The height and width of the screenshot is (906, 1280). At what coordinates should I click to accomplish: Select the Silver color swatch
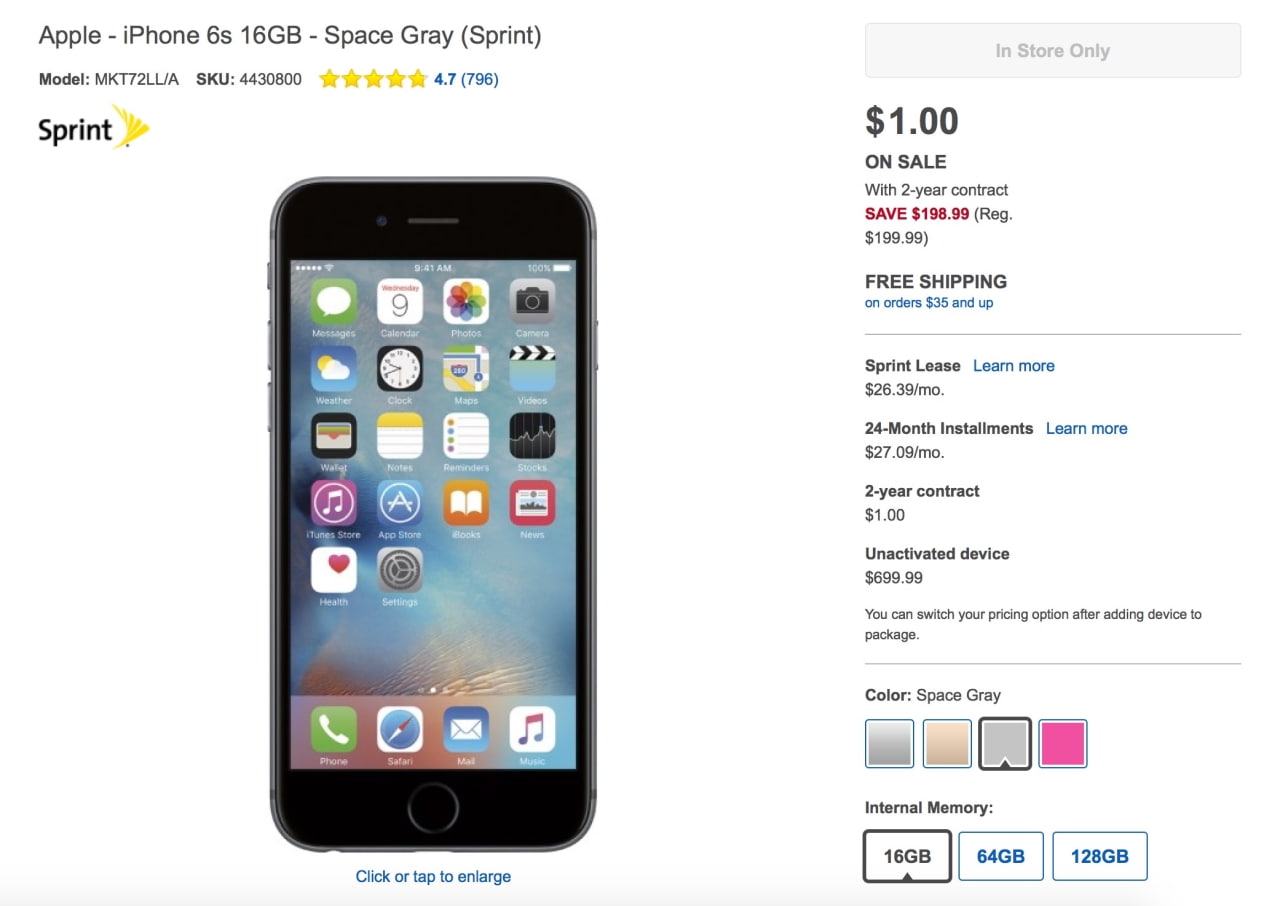pyautogui.click(x=890, y=744)
